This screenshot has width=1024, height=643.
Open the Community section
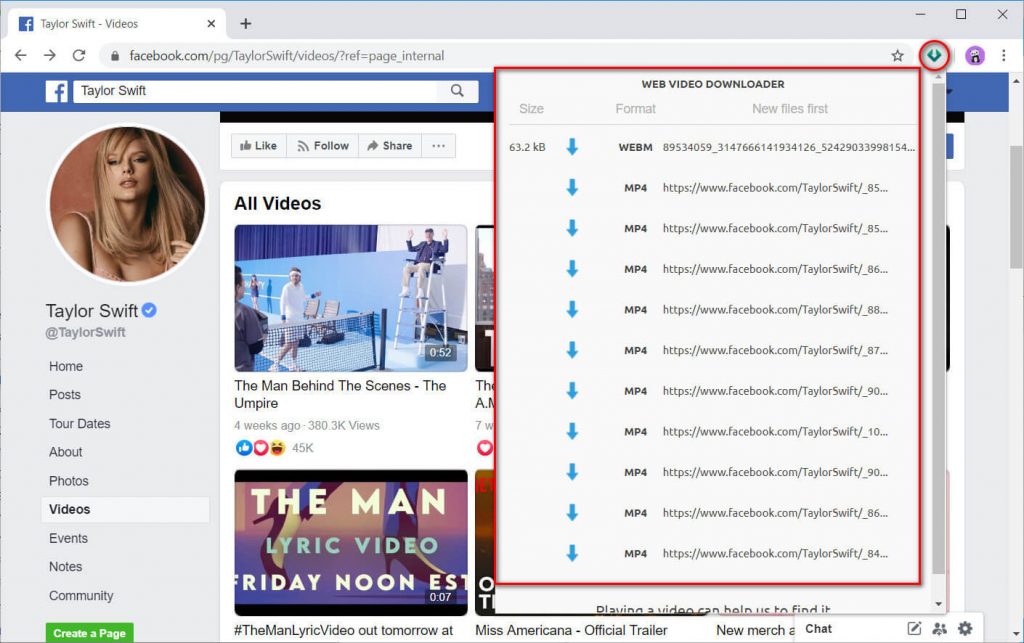pos(81,595)
